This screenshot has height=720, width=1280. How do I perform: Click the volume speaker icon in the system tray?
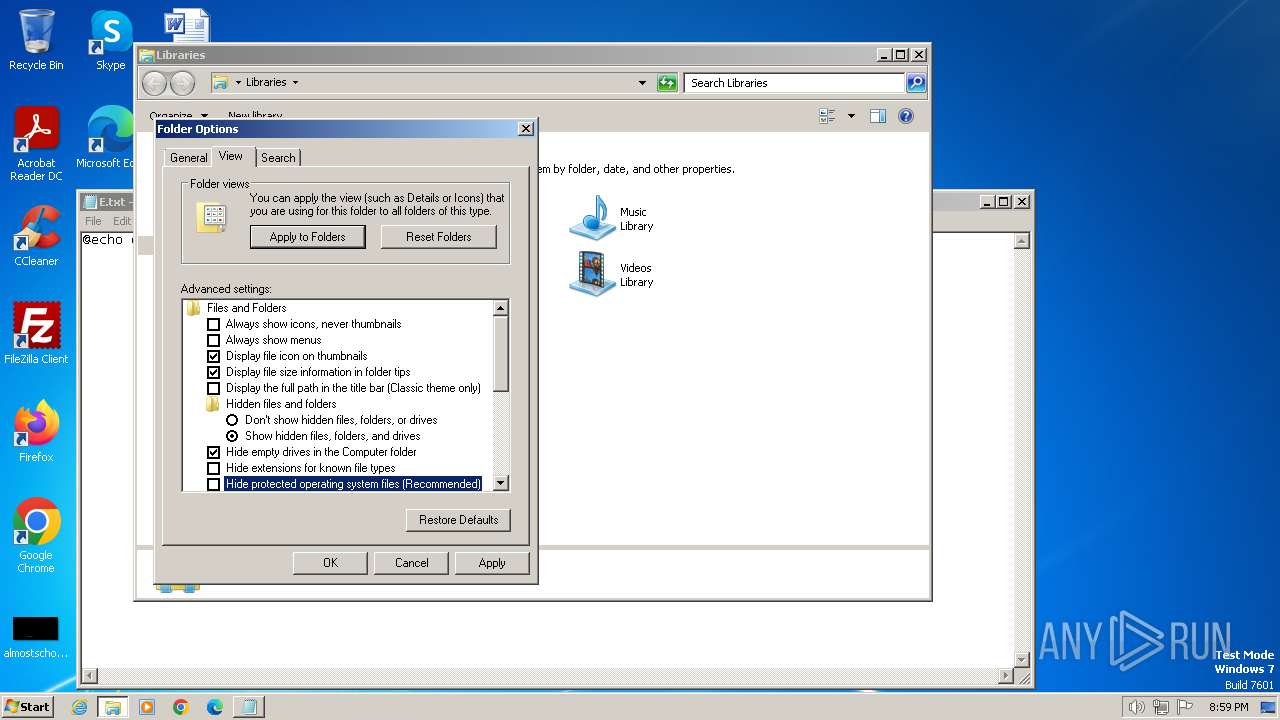click(x=1136, y=707)
